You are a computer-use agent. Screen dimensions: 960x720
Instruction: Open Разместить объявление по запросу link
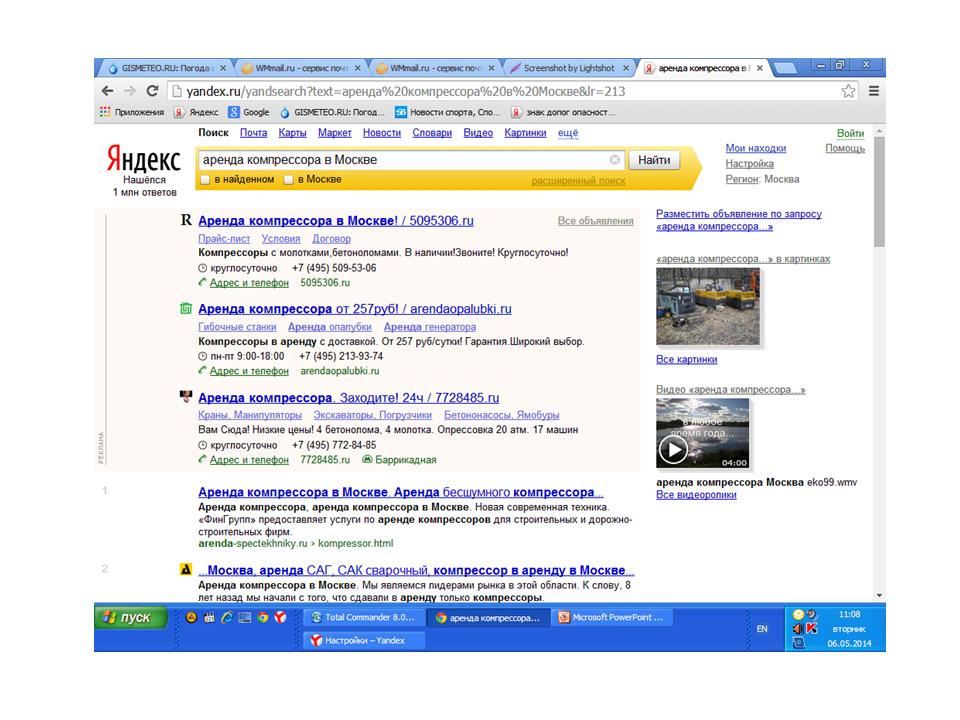click(x=739, y=220)
